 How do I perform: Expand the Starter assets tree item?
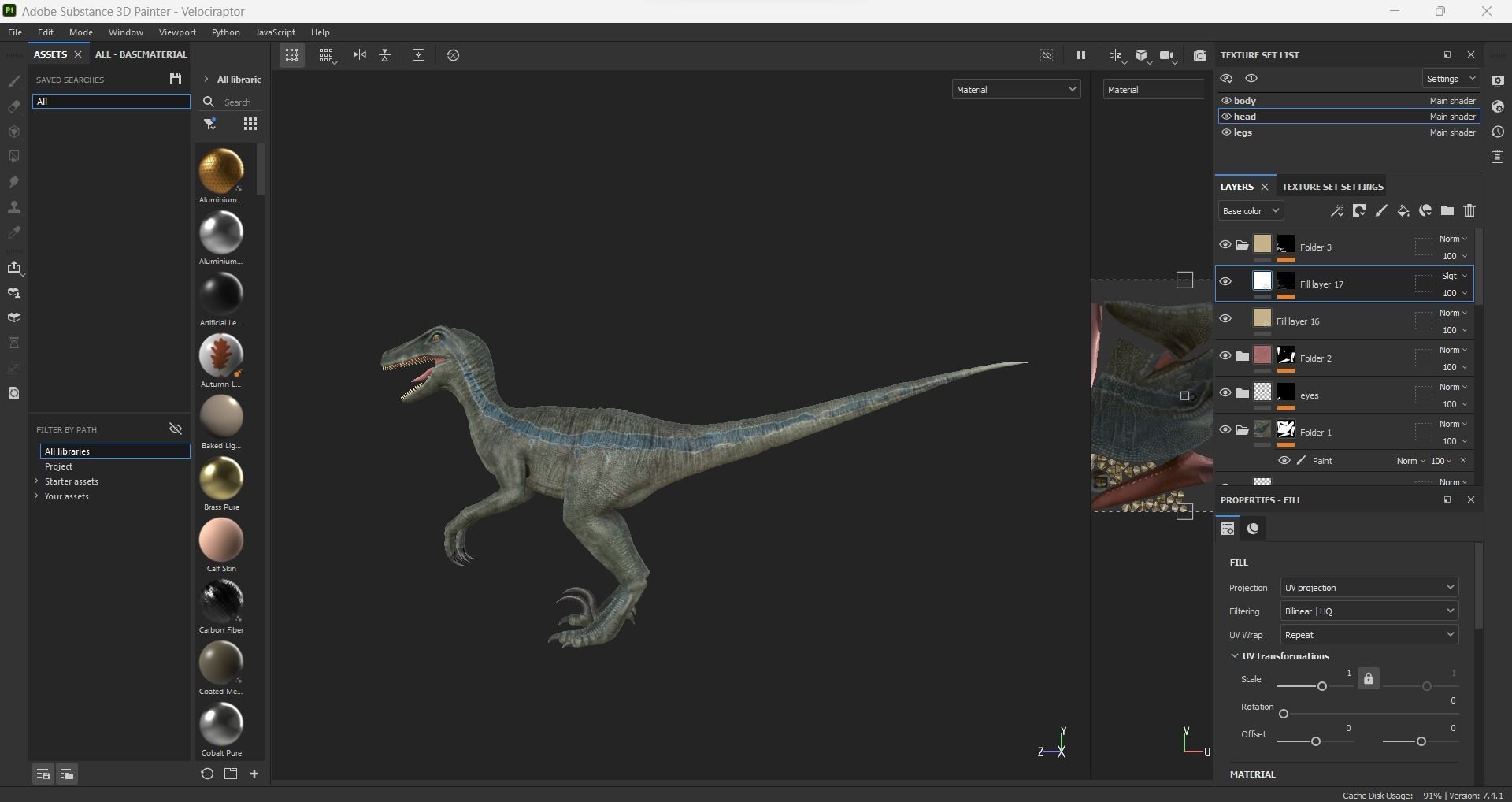click(36, 481)
